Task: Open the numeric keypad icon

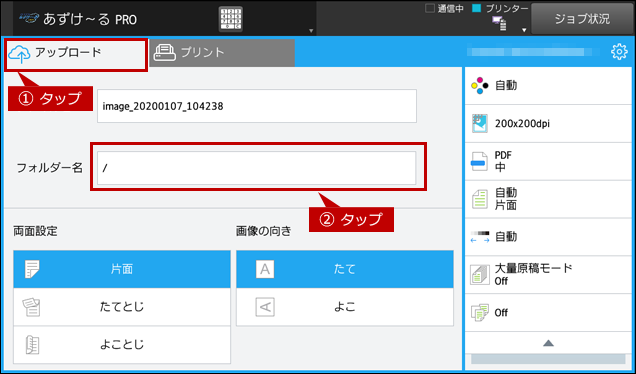Action: [x=231, y=19]
